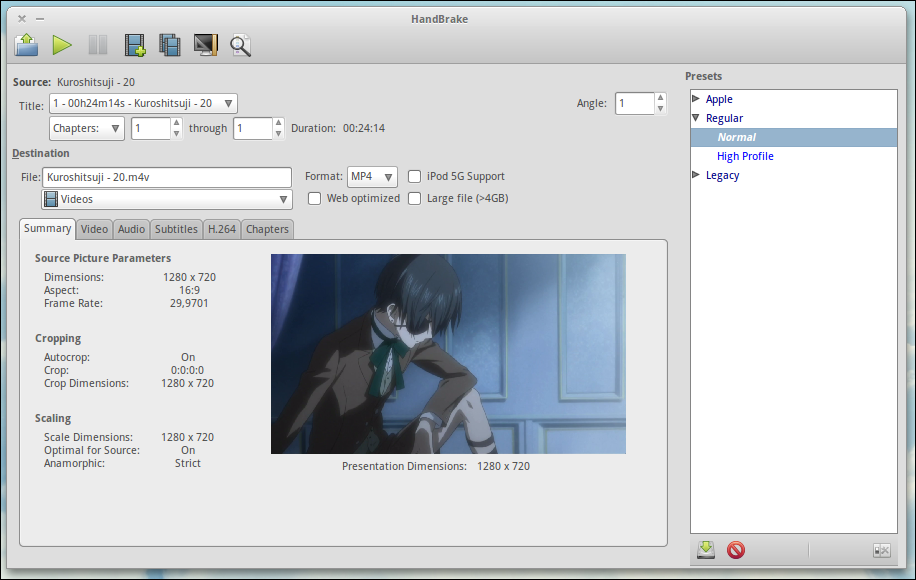
Task: Click the Duration value 00:24:14
Action: (x=363, y=128)
